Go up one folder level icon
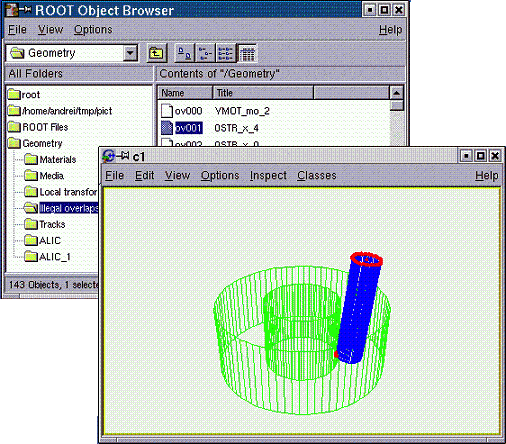Image resolution: width=506 pixels, height=444 pixels. click(156, 53)
